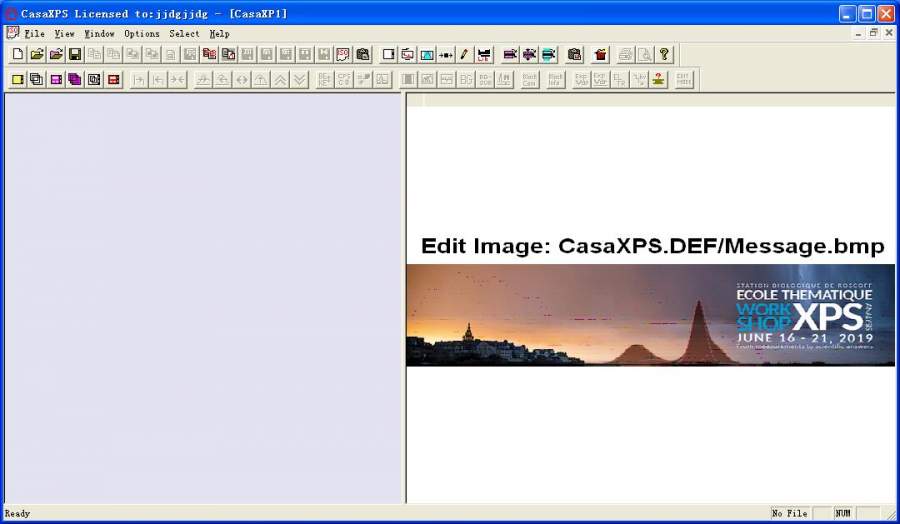Click the cyan camera-like icon
This screenshot has width=900, height=524.
click(x=548, y=55)
